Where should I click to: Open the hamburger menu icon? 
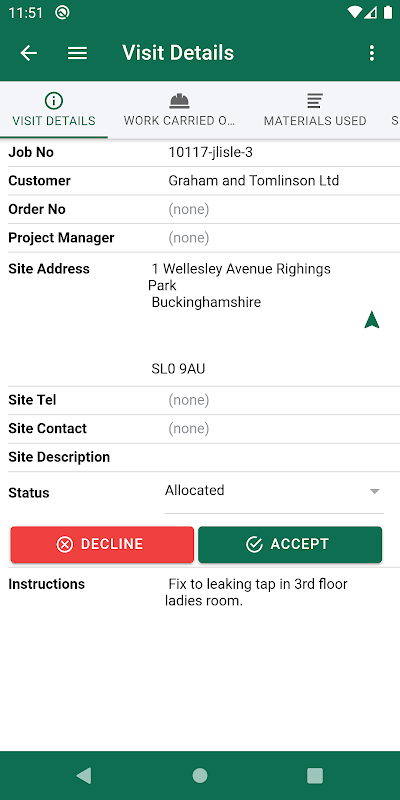click(x=78, y=53)
